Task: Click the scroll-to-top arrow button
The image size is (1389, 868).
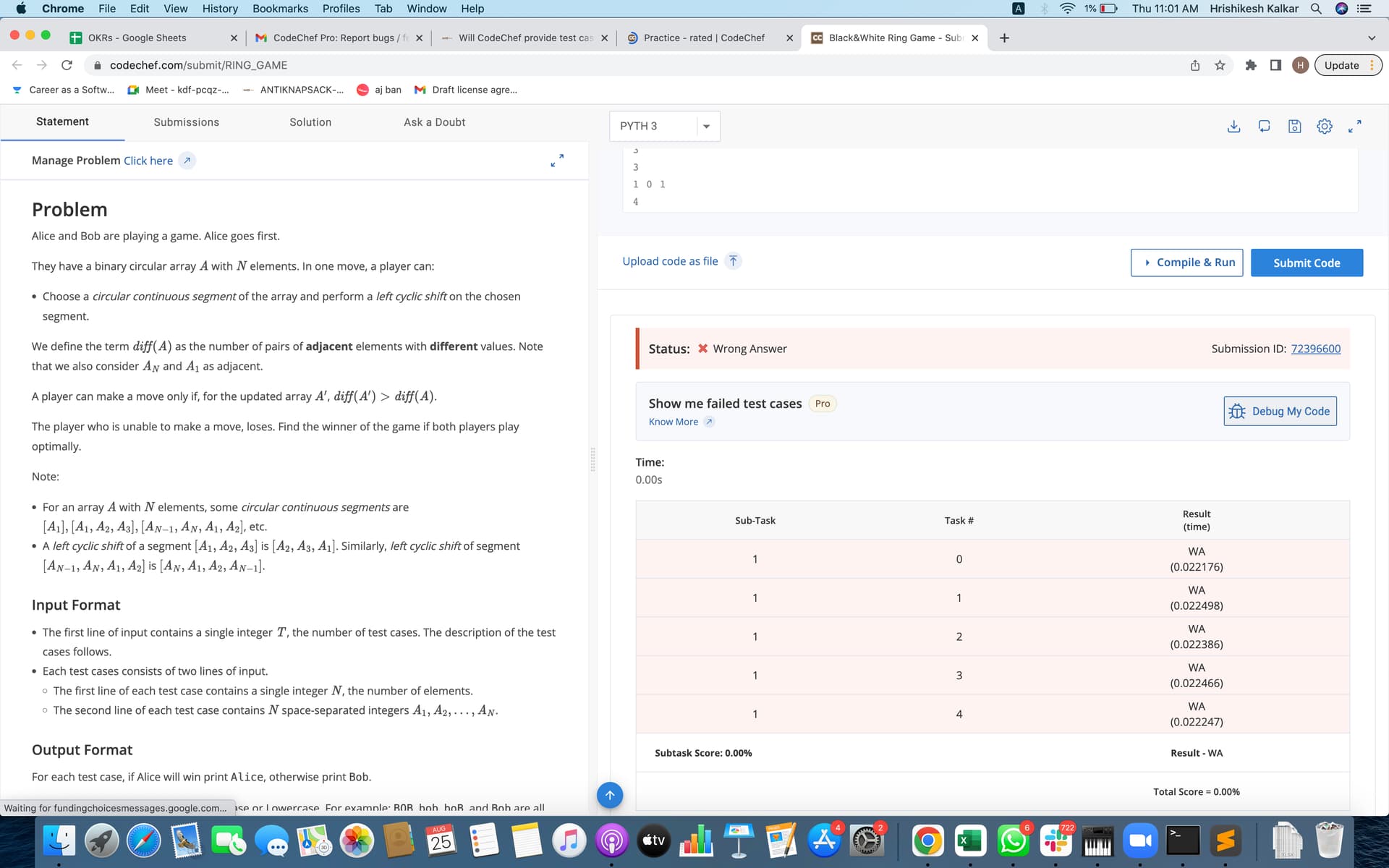Action: coord(610,795)
